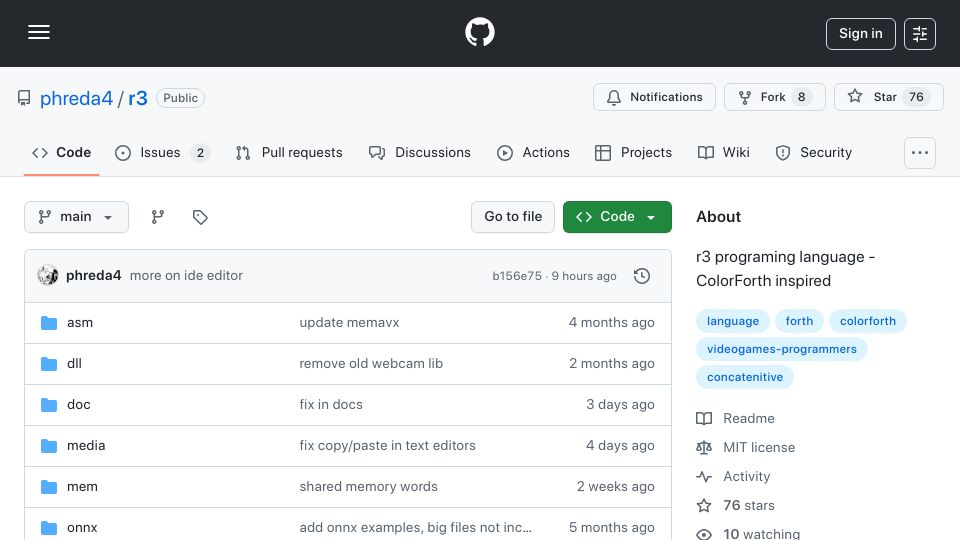Click the Sign in button
This screenshot has width=960, height=540.
pyautogui.click(x=860, y=34)
